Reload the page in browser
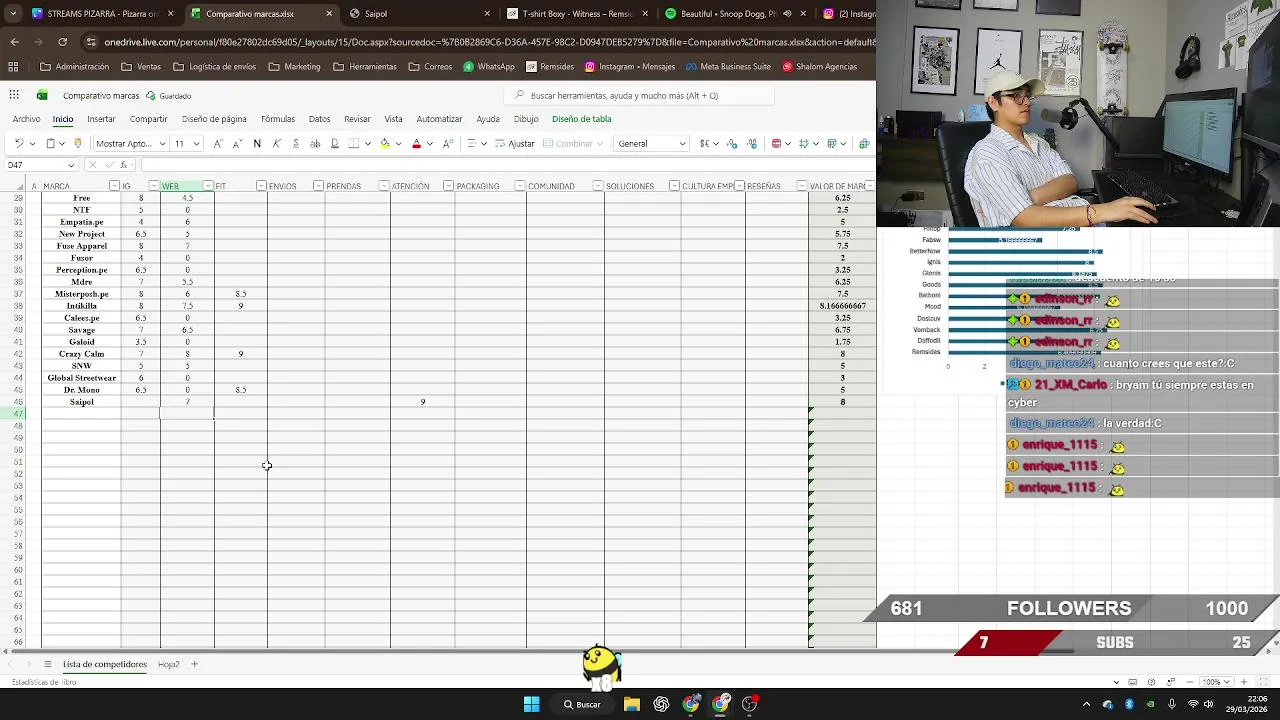This screenshot has height=720, width=1280. (x=62, y=42)
